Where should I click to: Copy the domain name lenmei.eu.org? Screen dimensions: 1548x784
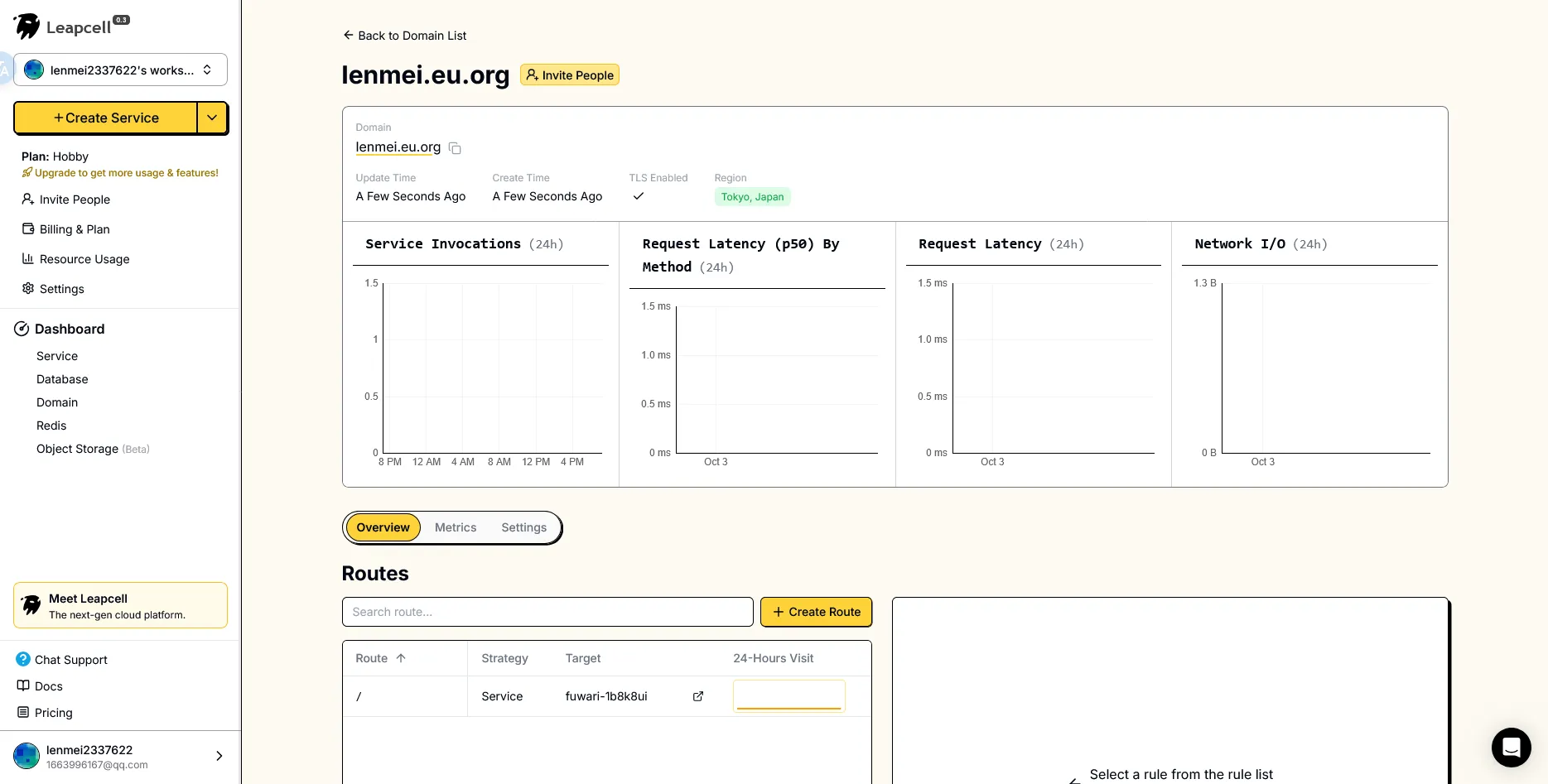tap(455, 148)
